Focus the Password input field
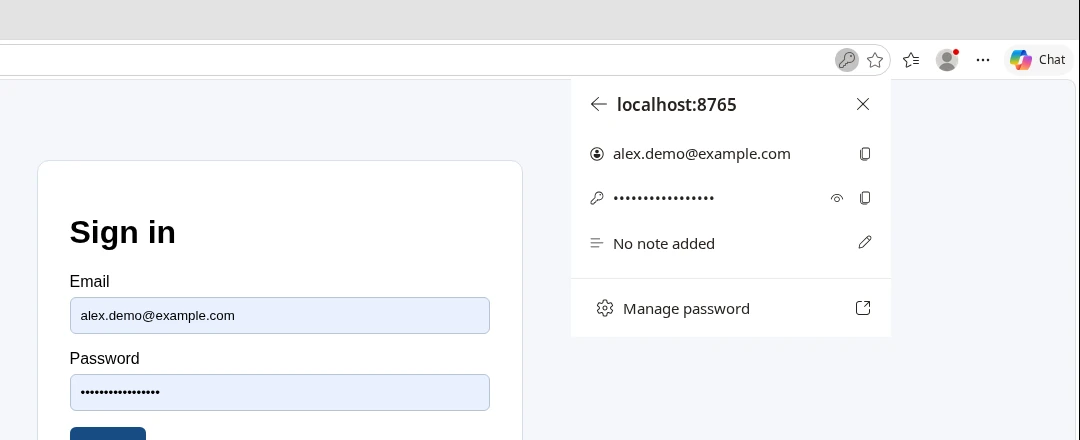 pyautogui.click(x=280, y=392)
